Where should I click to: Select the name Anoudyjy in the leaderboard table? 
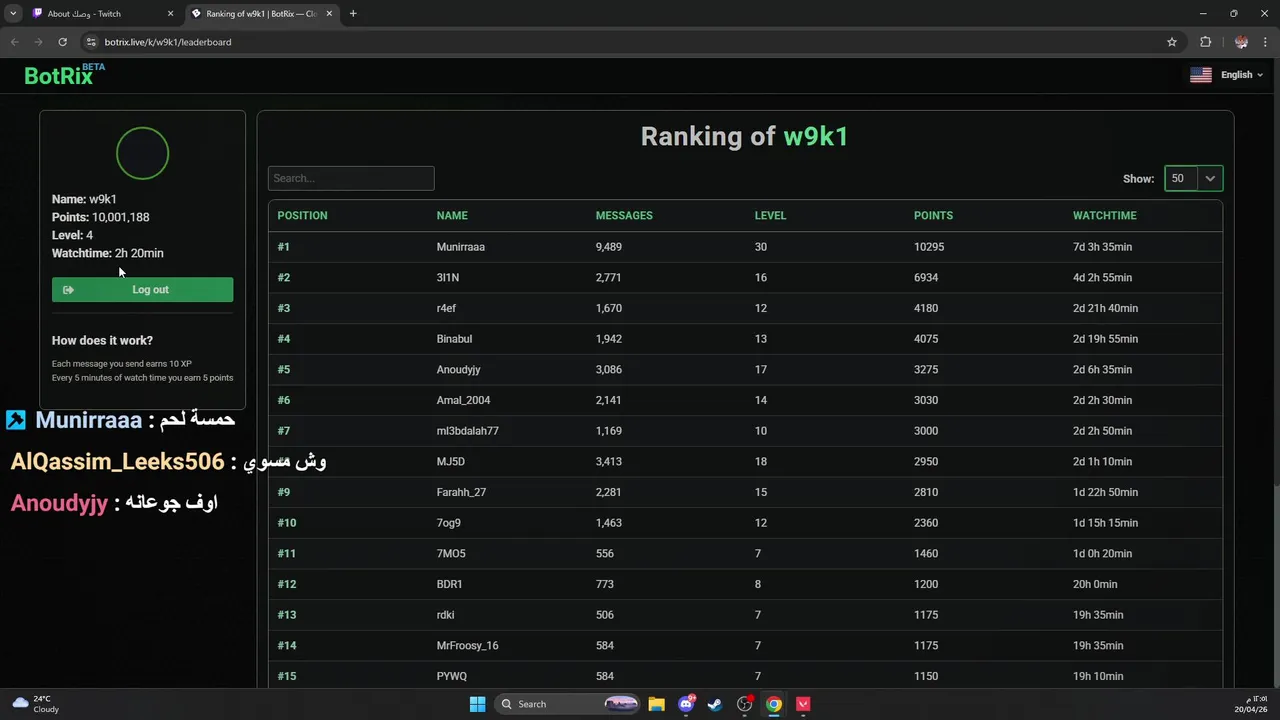[x=459, y=370]
